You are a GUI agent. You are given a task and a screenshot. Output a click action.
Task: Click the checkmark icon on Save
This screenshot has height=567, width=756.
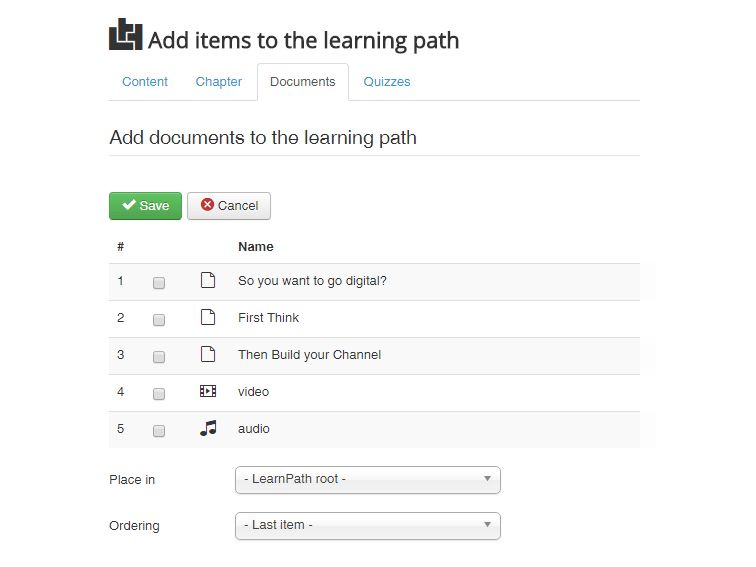[x=129, y=205]
